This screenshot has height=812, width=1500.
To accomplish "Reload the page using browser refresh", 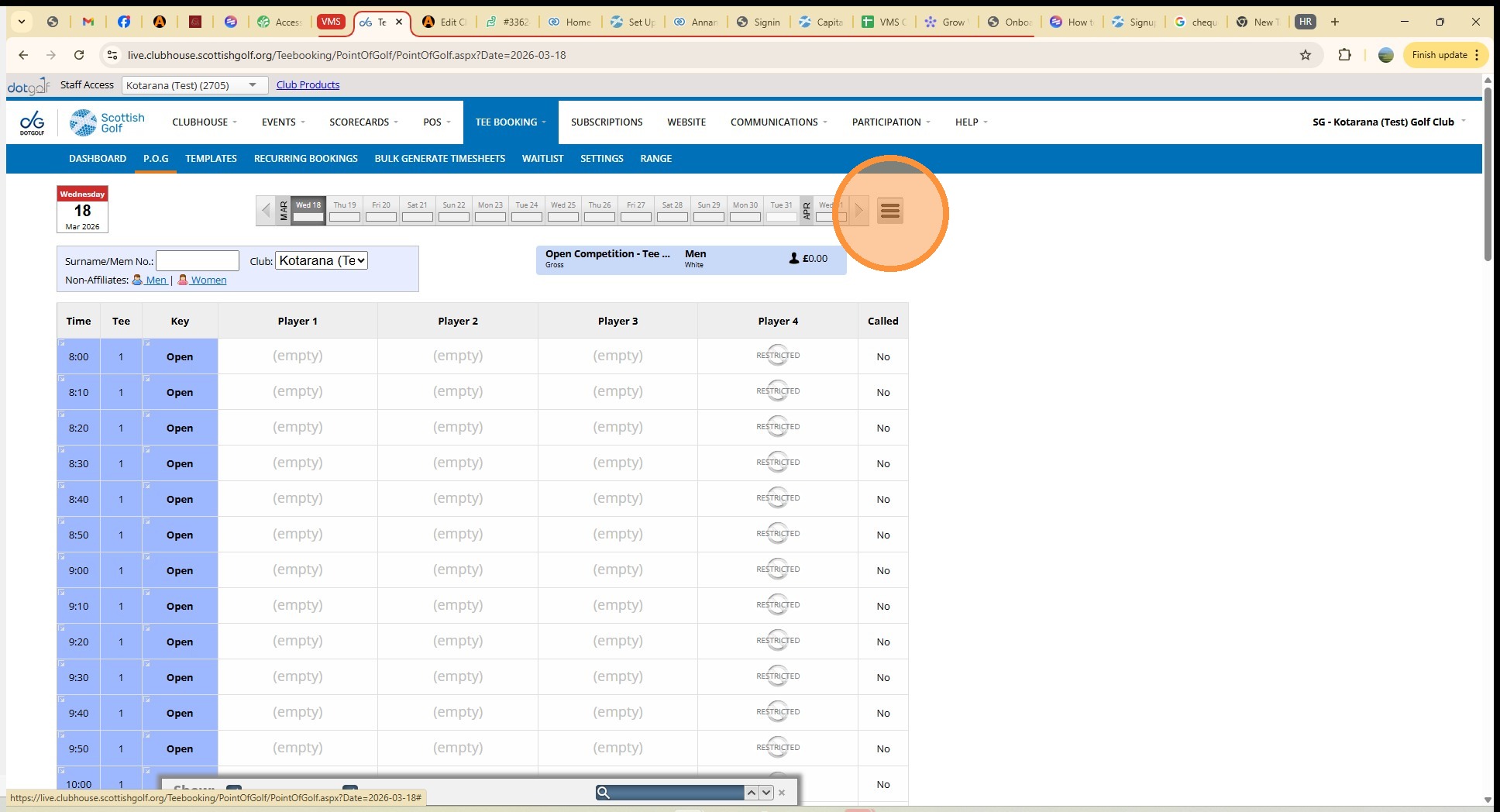I will click(79, 55).
